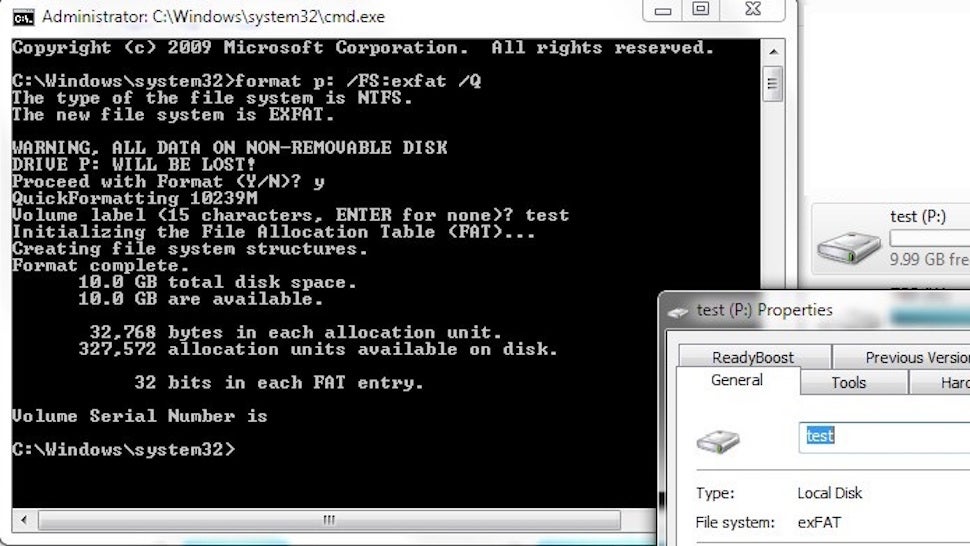Select the test (P:) drive icon in Explorer
This screenshot has width=970, height=546.
click(849, 248)
